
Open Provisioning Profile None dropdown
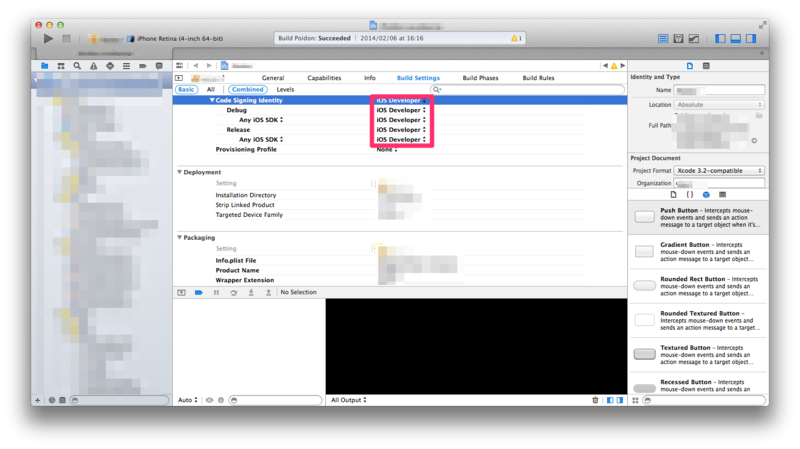point(387,149)
